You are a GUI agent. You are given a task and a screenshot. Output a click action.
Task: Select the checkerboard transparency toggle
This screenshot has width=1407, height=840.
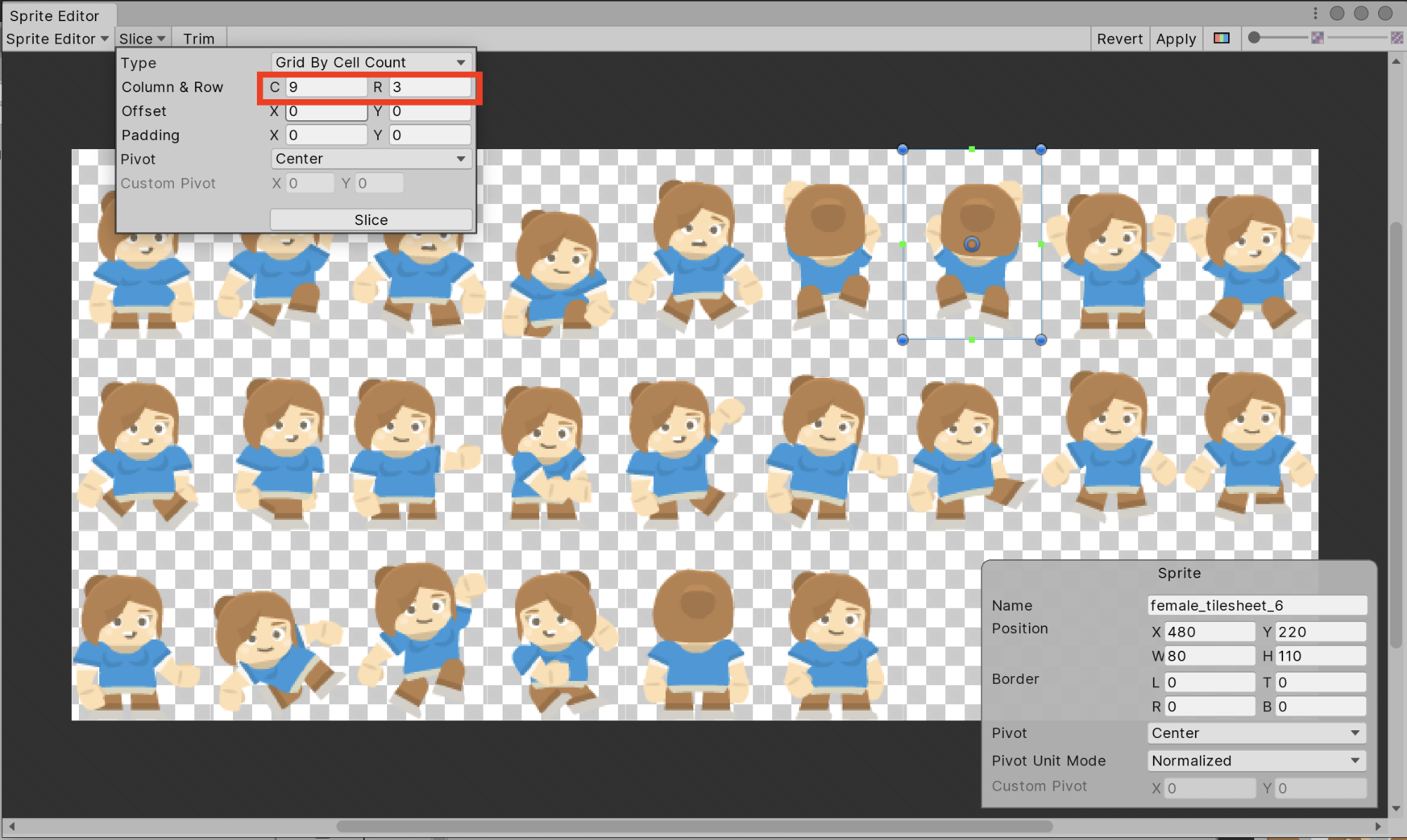1397,39
